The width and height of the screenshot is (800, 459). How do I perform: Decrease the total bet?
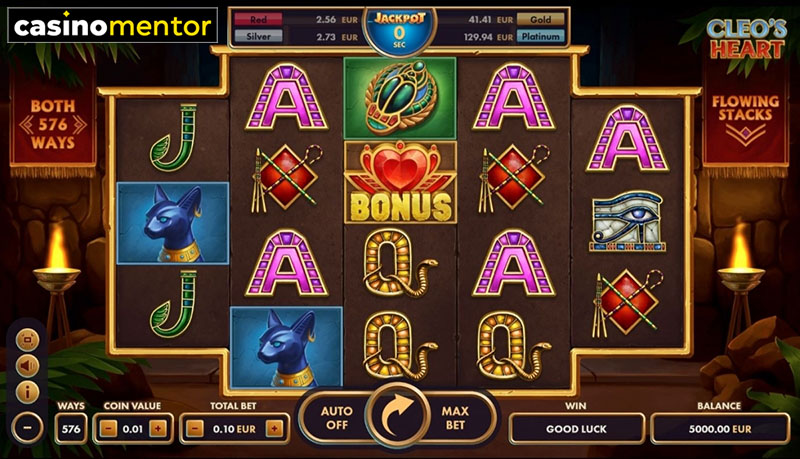[194, 429]
